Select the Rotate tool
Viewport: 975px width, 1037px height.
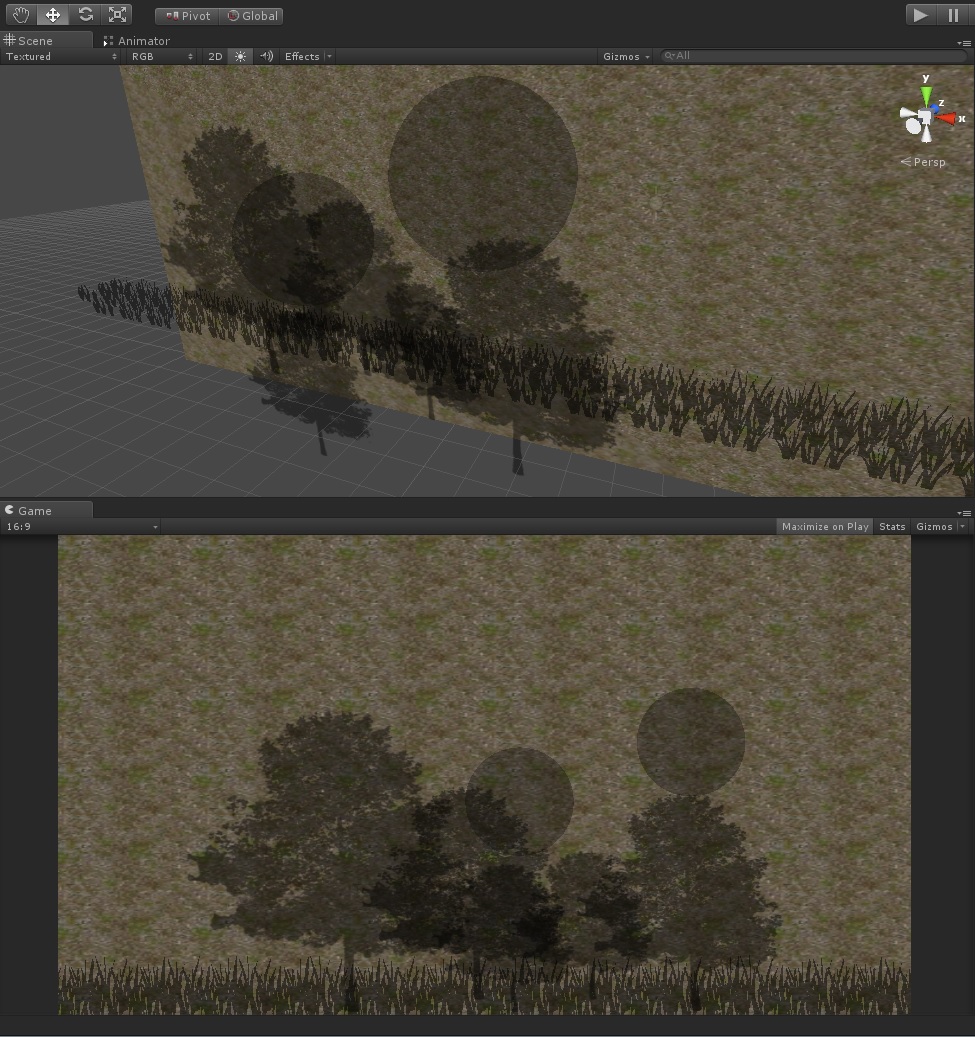(85, 14)
